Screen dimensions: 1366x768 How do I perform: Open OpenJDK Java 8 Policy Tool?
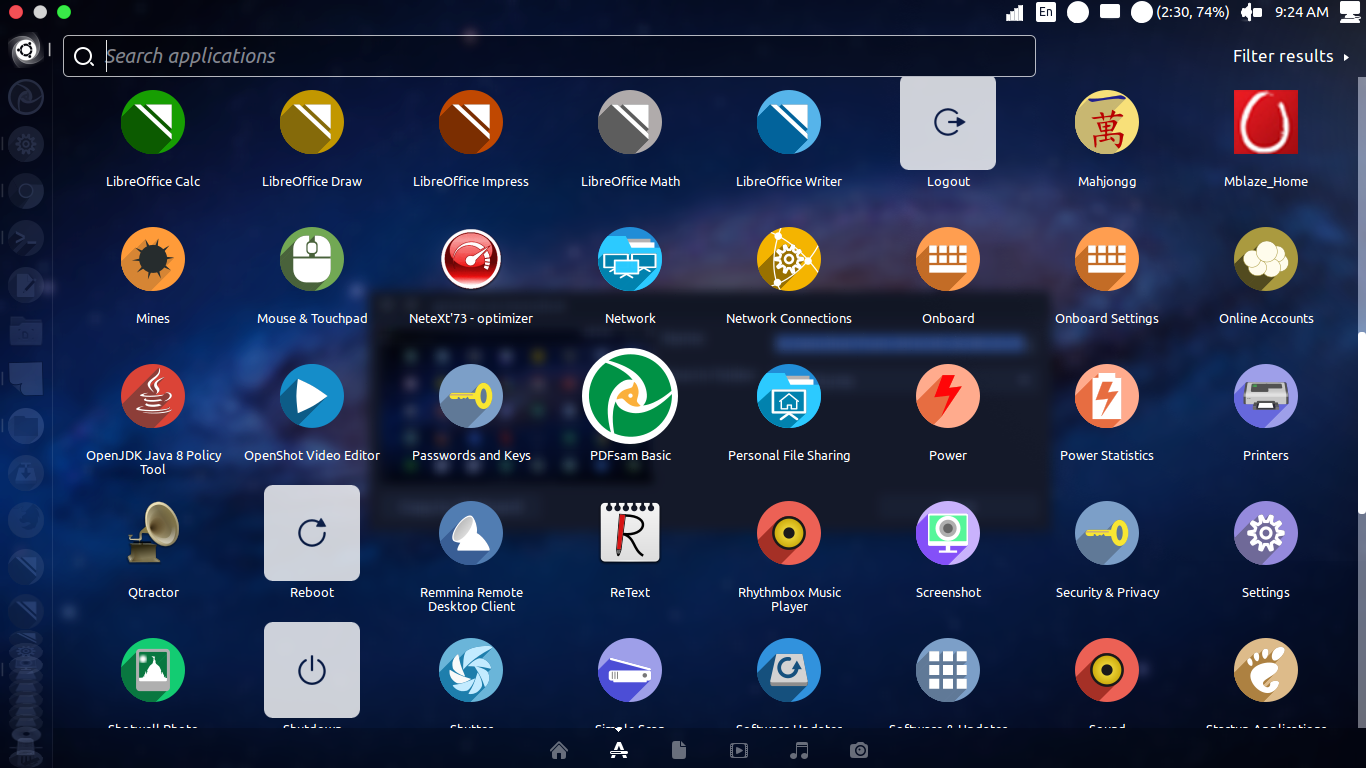153,396
